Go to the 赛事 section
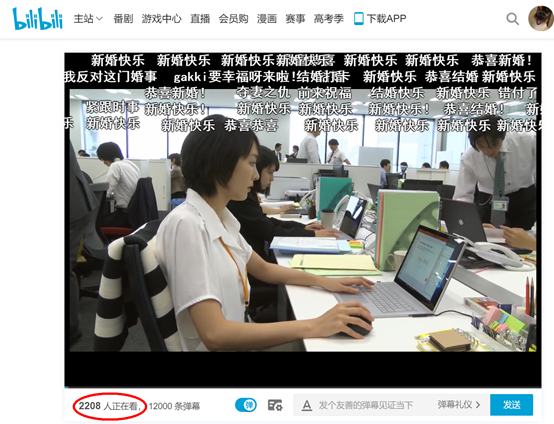 point(295,18)
